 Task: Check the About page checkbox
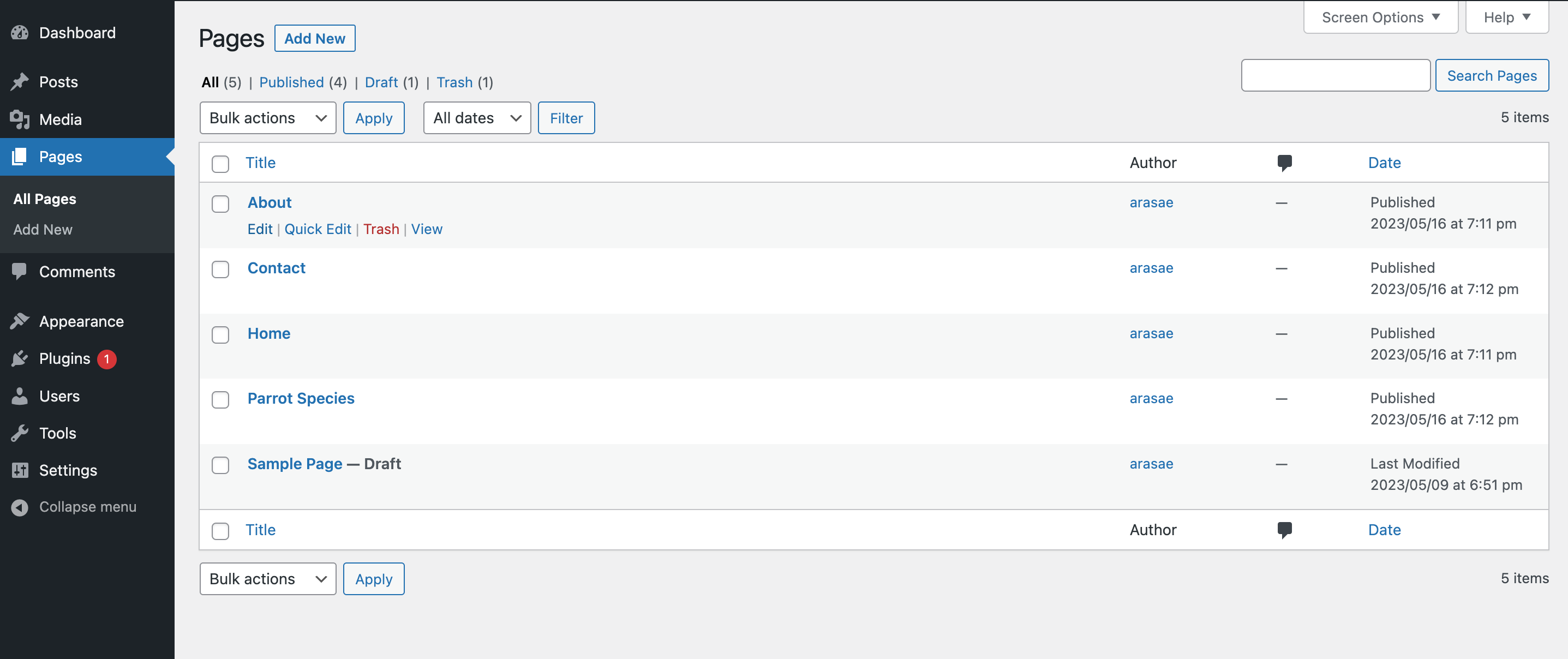point(220,203)
